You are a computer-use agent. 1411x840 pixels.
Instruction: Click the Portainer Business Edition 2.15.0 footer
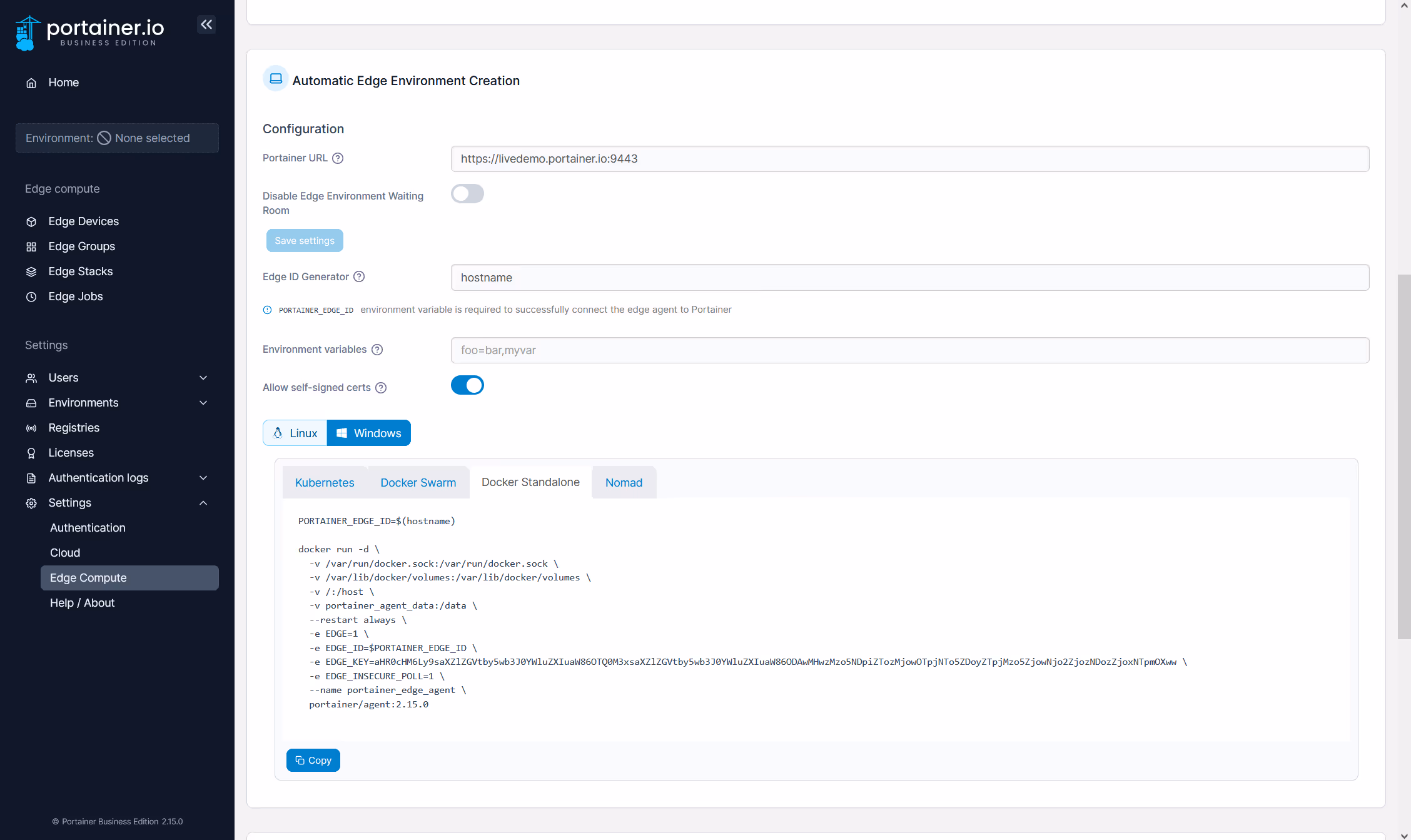coord(117,821)
